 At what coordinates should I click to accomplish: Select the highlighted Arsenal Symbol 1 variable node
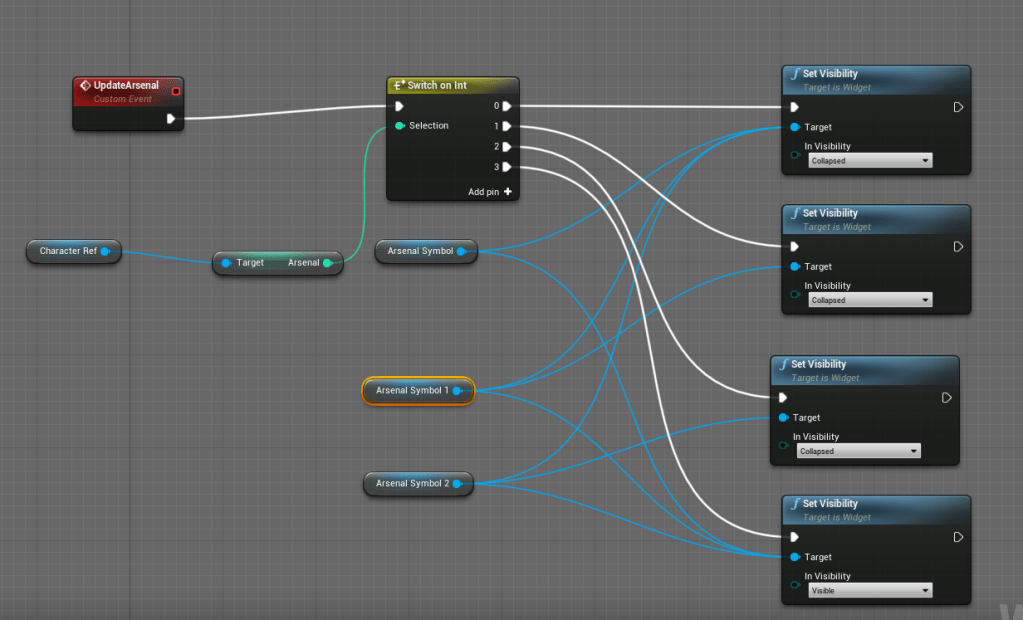[x=410, y=391]
